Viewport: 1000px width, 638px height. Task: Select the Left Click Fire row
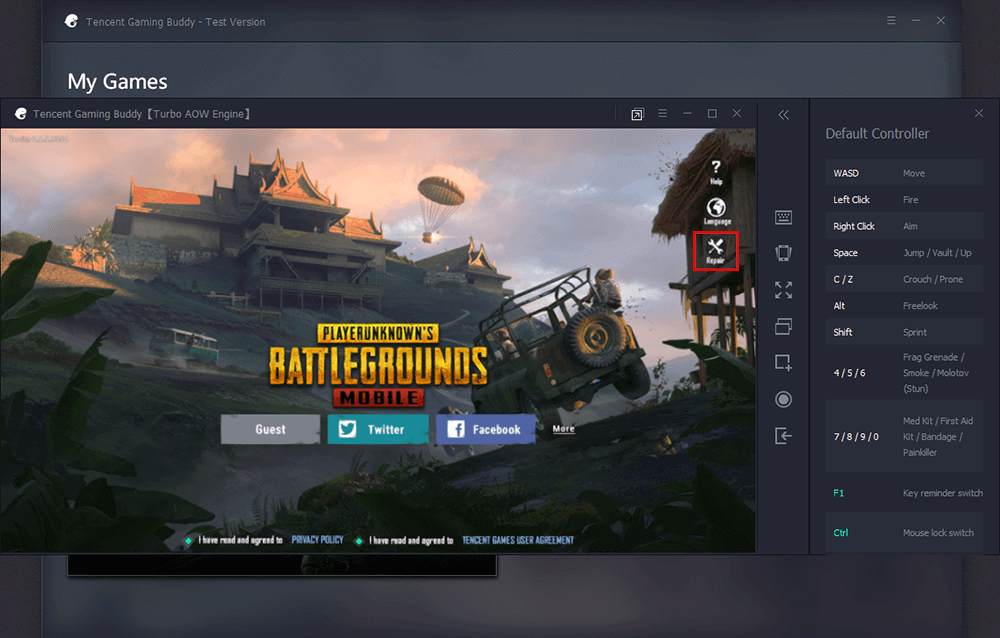point(904,200)
